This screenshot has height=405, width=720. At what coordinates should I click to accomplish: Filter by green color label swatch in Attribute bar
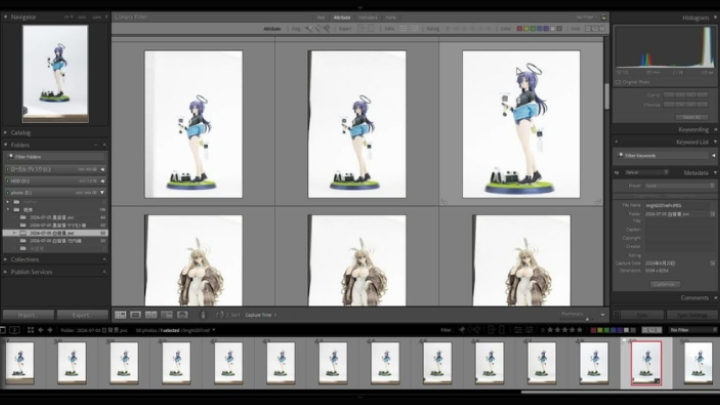pos(533,28)
